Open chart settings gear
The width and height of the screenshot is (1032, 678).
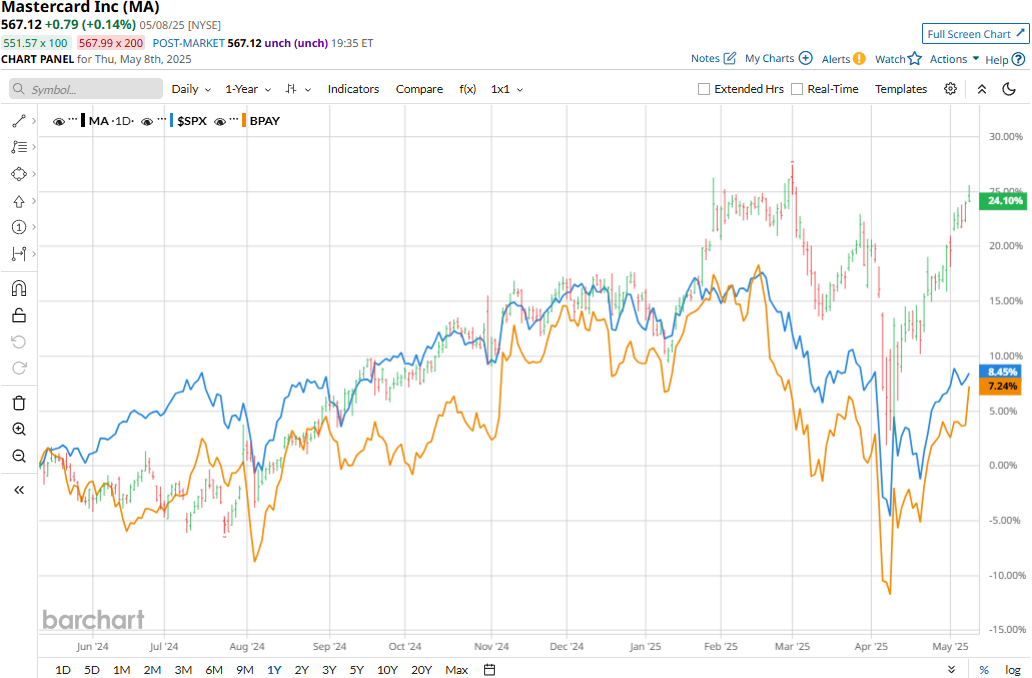950,89
